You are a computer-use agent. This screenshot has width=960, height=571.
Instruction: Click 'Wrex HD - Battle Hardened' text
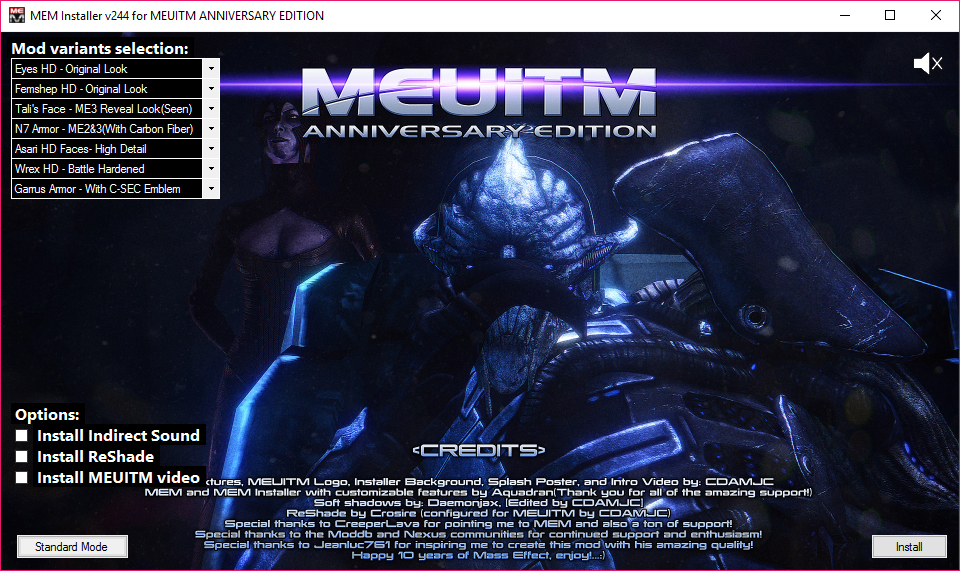pos(80,169)
